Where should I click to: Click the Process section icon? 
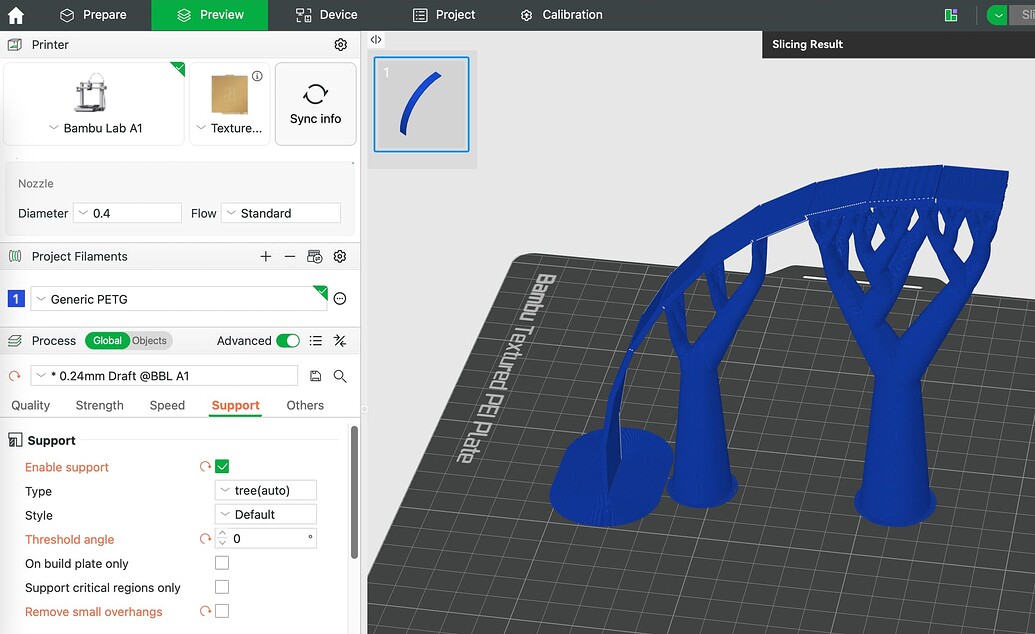click(x=15, y=341)
